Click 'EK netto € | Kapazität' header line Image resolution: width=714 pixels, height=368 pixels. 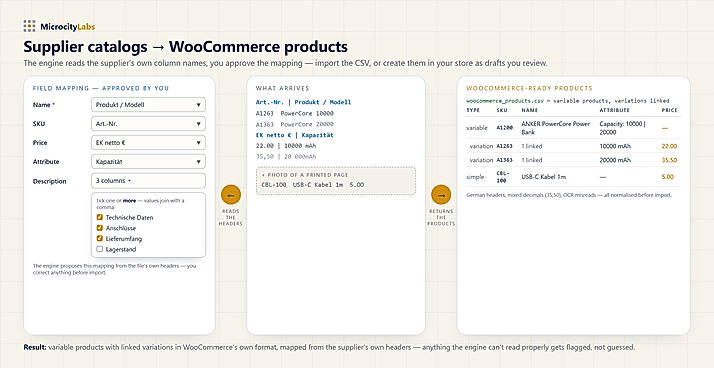coord(295,135)
